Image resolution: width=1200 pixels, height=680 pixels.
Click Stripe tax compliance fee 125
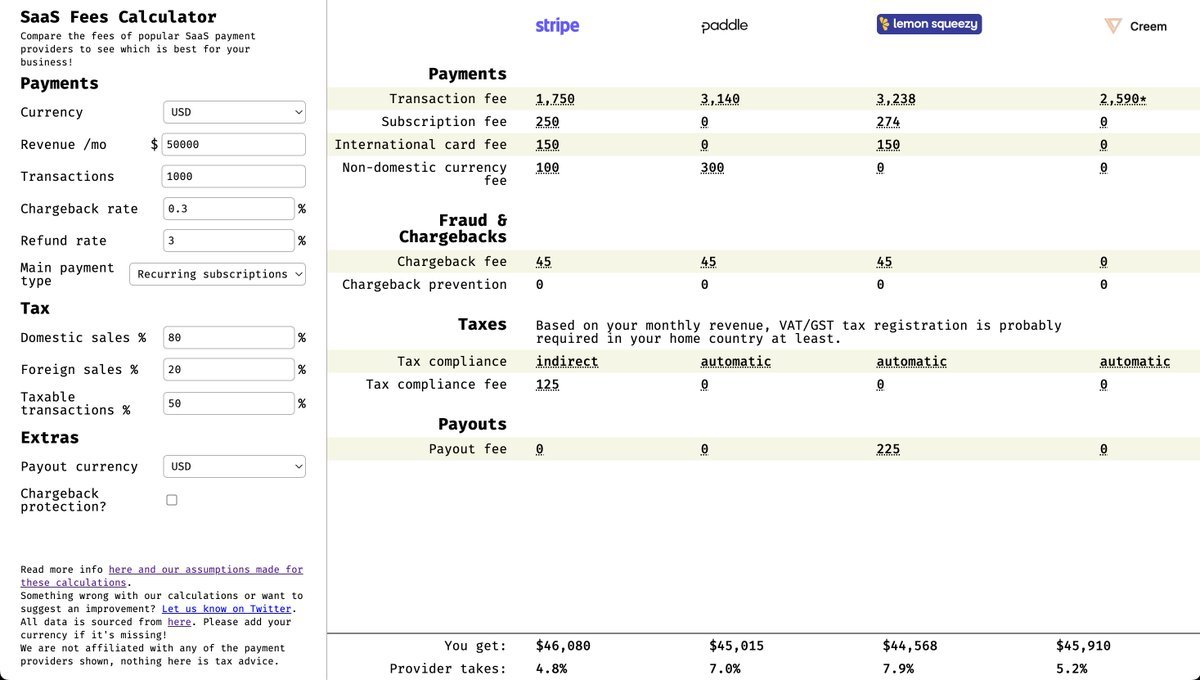click(547, 385)
